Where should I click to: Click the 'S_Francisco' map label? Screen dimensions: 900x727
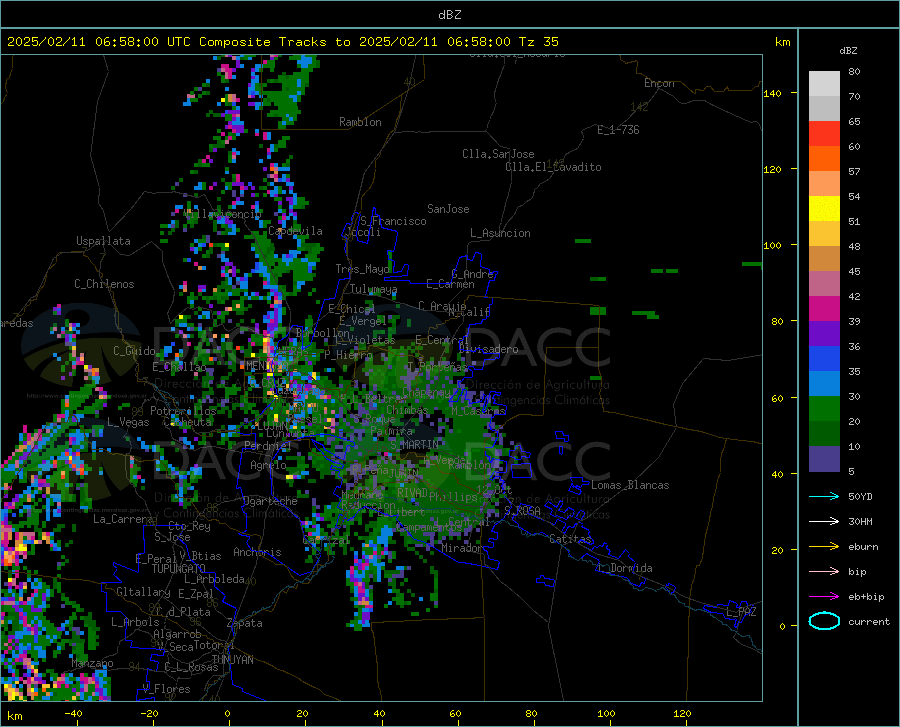[393, 221]
